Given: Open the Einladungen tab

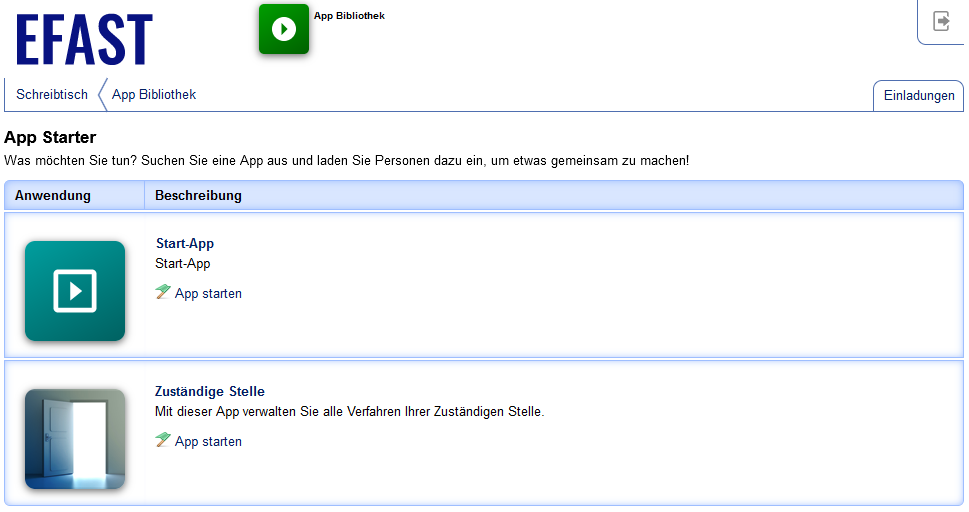Looking at the screenshot, I should [918, 96].
